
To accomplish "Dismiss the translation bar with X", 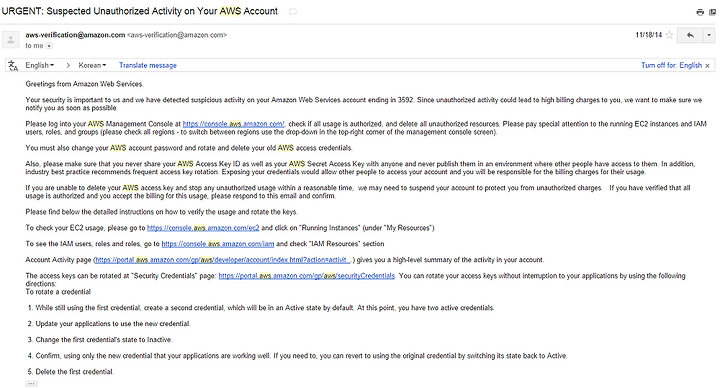I will (708, 66).
